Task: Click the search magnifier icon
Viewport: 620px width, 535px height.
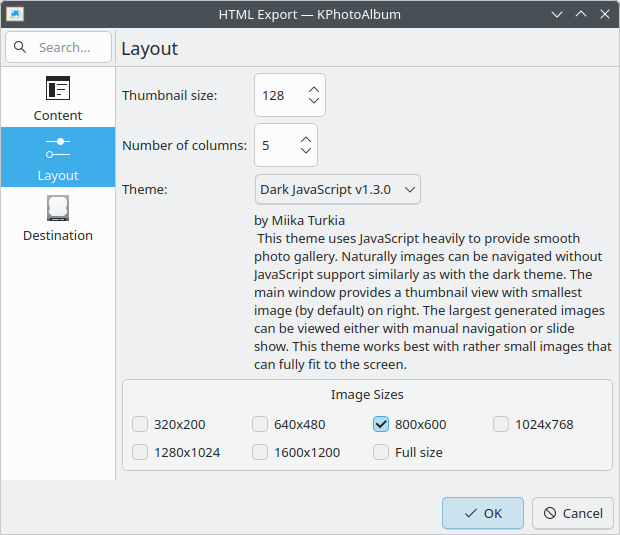Action: tap(21, 47)
